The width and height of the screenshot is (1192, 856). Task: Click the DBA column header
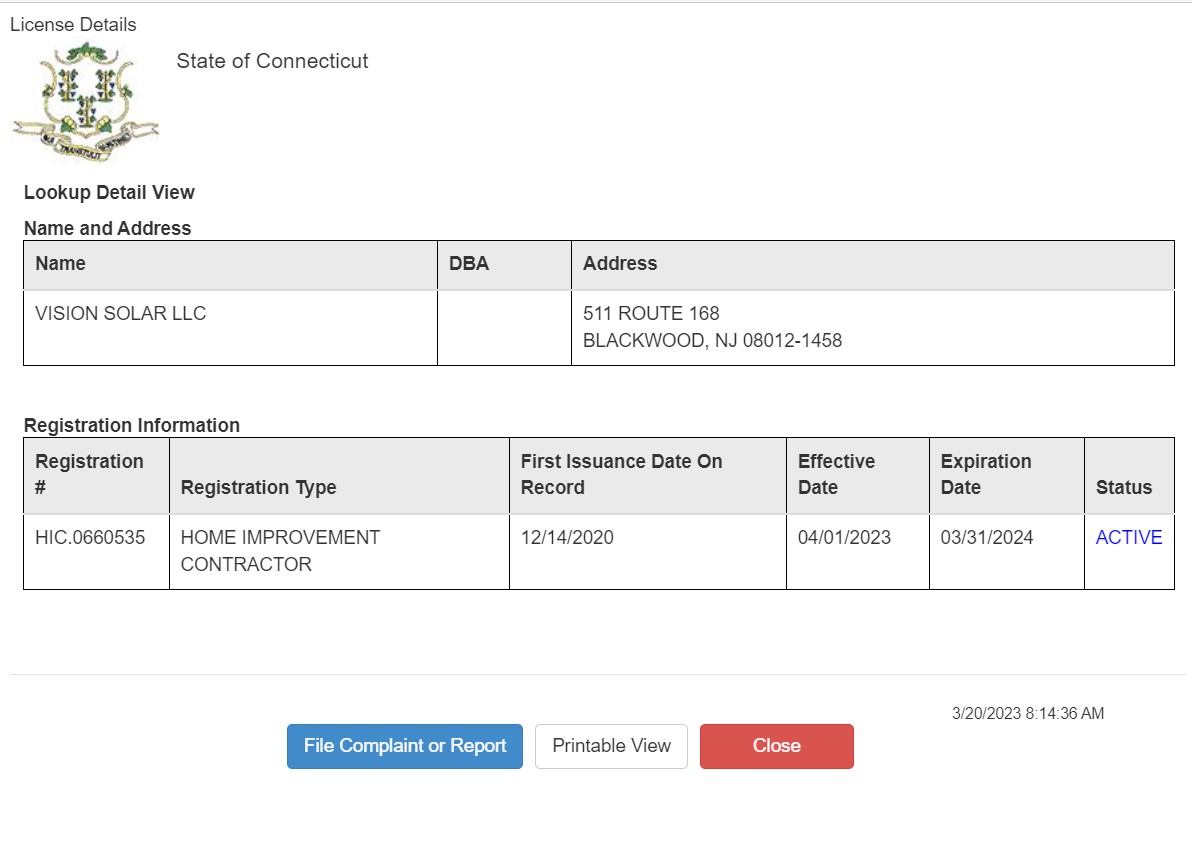[x=469, y=264]
